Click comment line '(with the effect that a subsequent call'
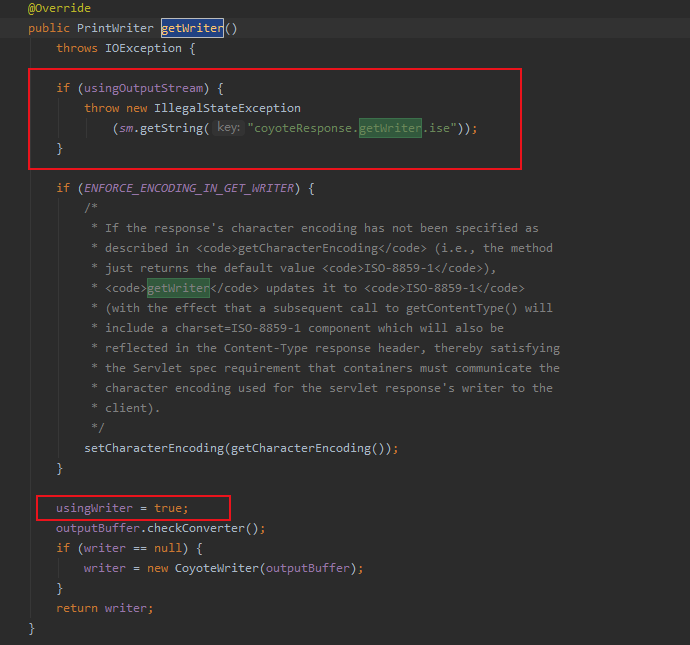 coord(322,308)
